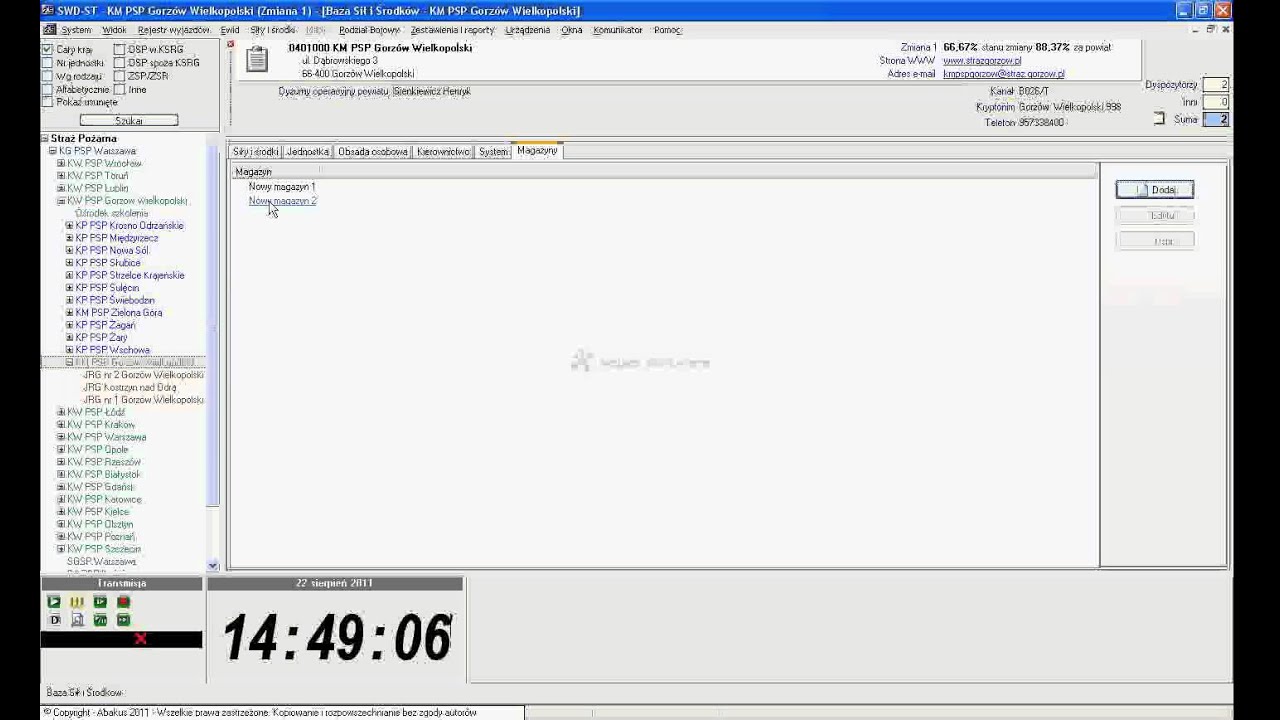The image size is (1280, 720).
Task: Click the green 7/0 icon in Transmisja
Action: click(x=100, y=620)
